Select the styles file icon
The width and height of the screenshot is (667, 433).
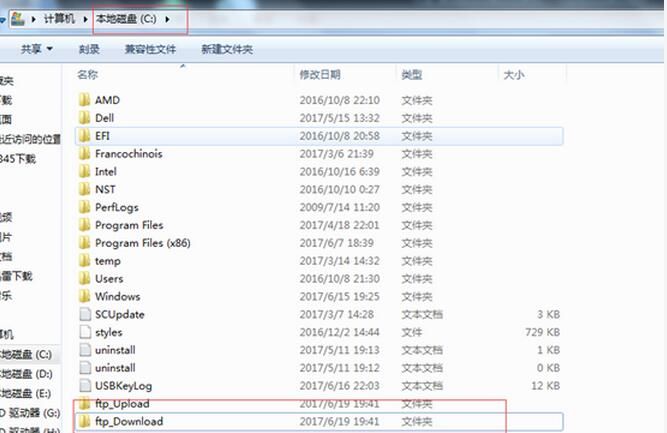coord(84,332)
